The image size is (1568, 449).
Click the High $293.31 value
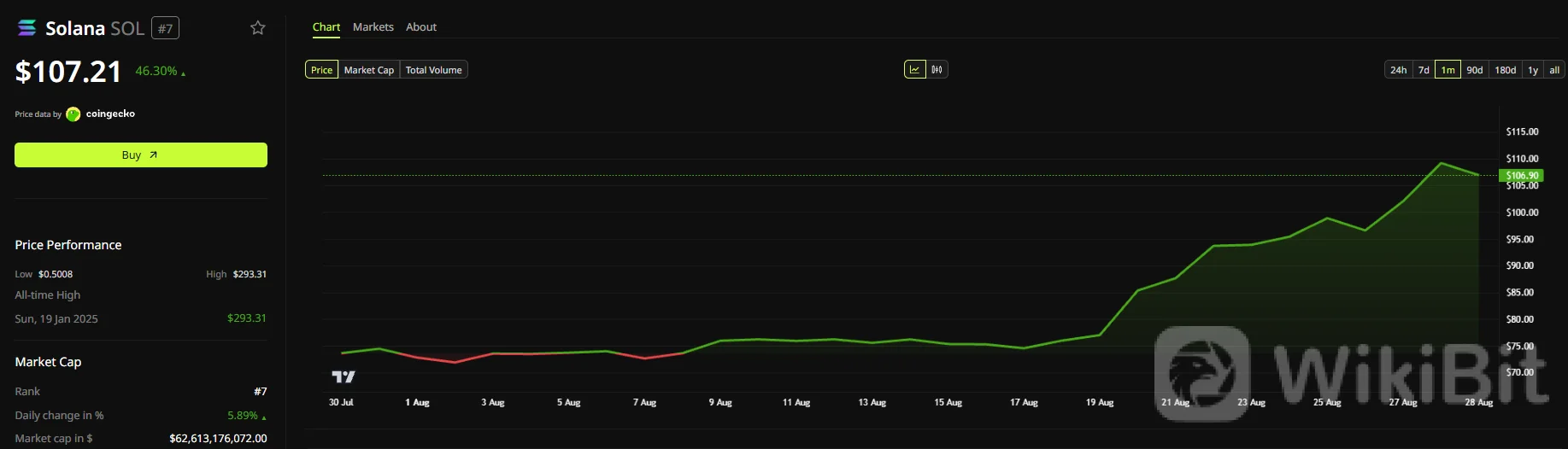[250, 274]
